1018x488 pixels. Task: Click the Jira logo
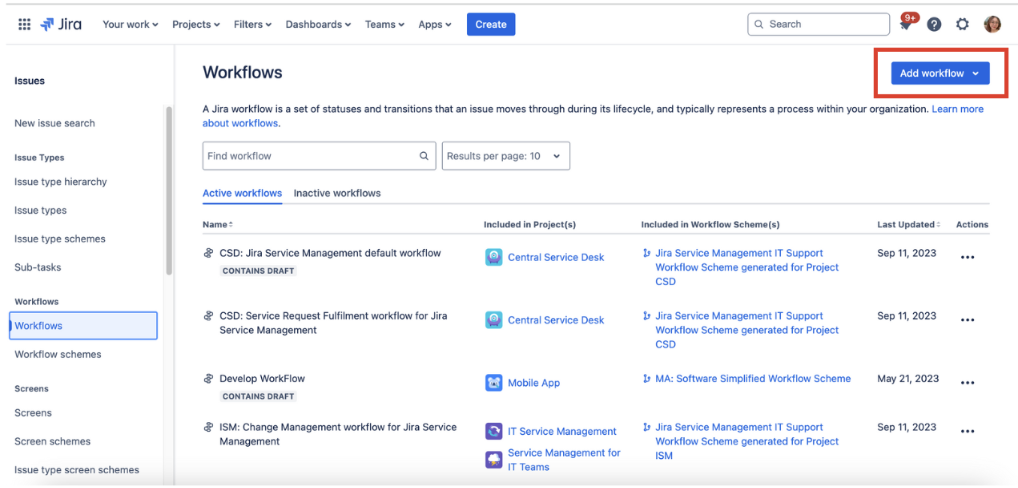[x=61, y=25]
